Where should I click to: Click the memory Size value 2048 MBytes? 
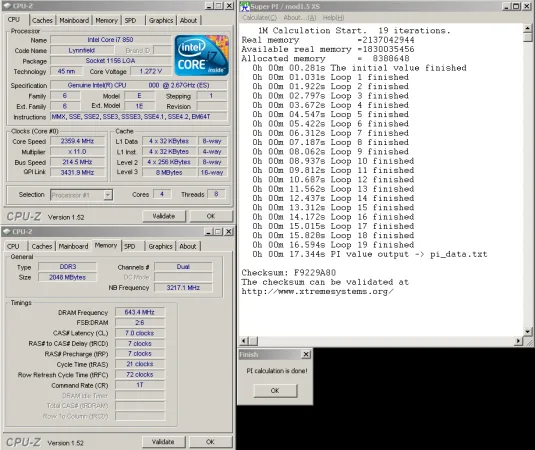(x=68, y=277)
